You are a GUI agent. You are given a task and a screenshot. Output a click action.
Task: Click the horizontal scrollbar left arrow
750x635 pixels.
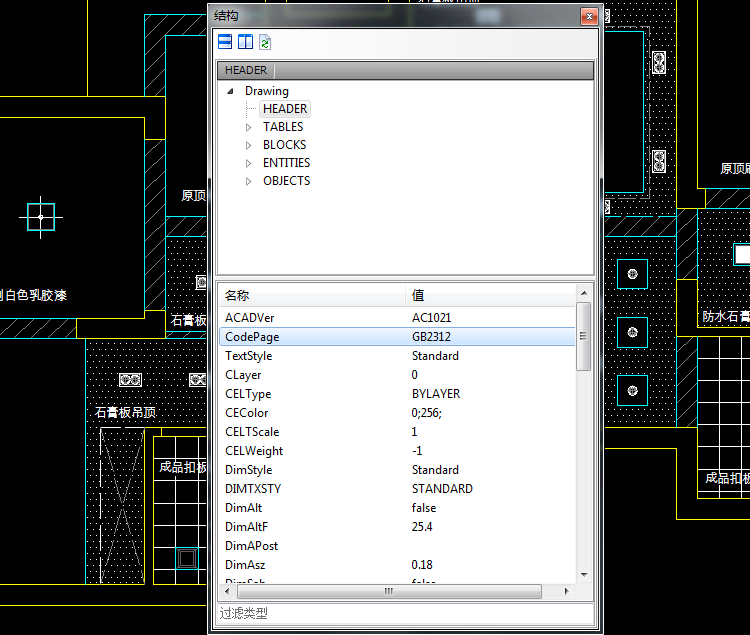227,591
